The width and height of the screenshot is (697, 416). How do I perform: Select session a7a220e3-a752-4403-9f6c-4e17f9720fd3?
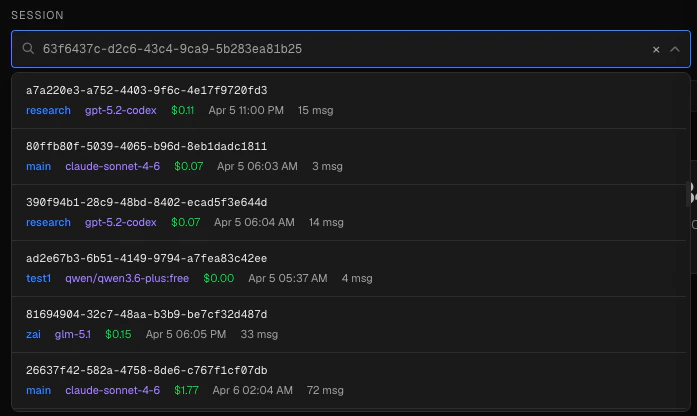pyautogui.click(x=348, y=101)
